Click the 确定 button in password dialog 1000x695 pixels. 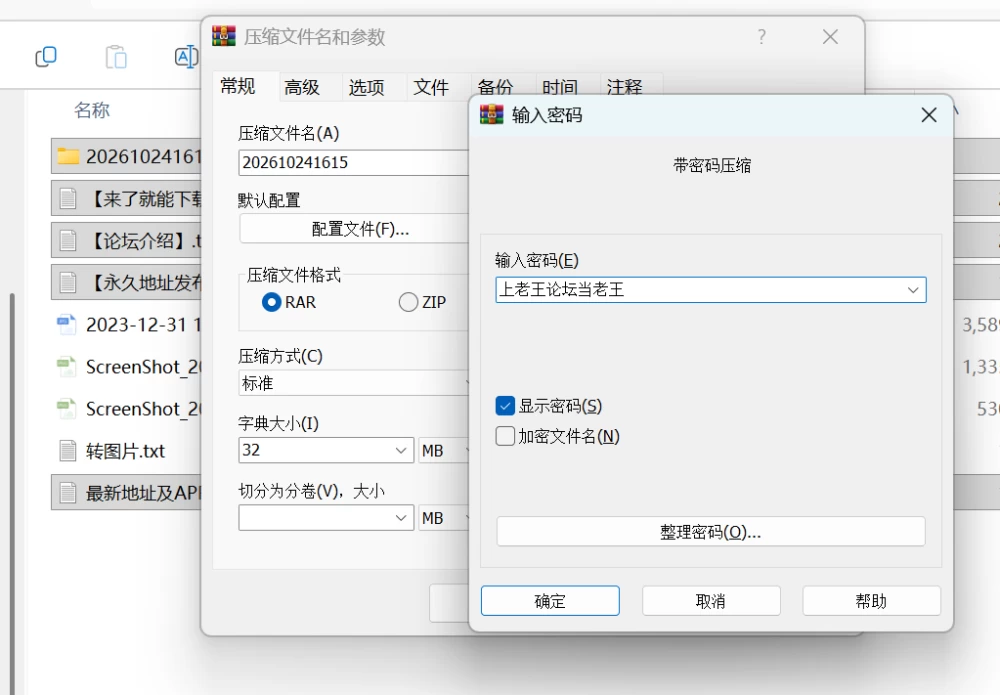(550, 601)
